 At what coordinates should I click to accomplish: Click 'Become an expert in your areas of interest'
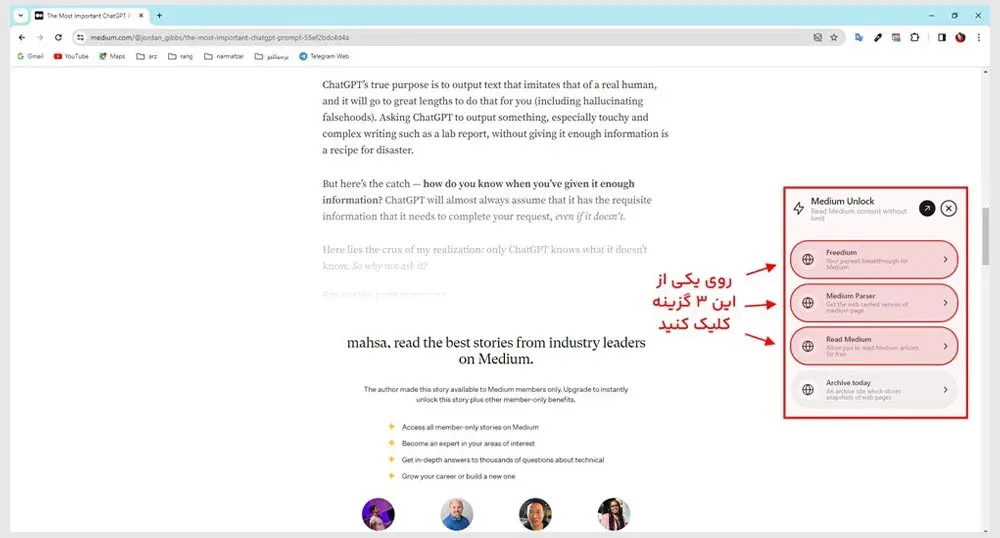468,443
